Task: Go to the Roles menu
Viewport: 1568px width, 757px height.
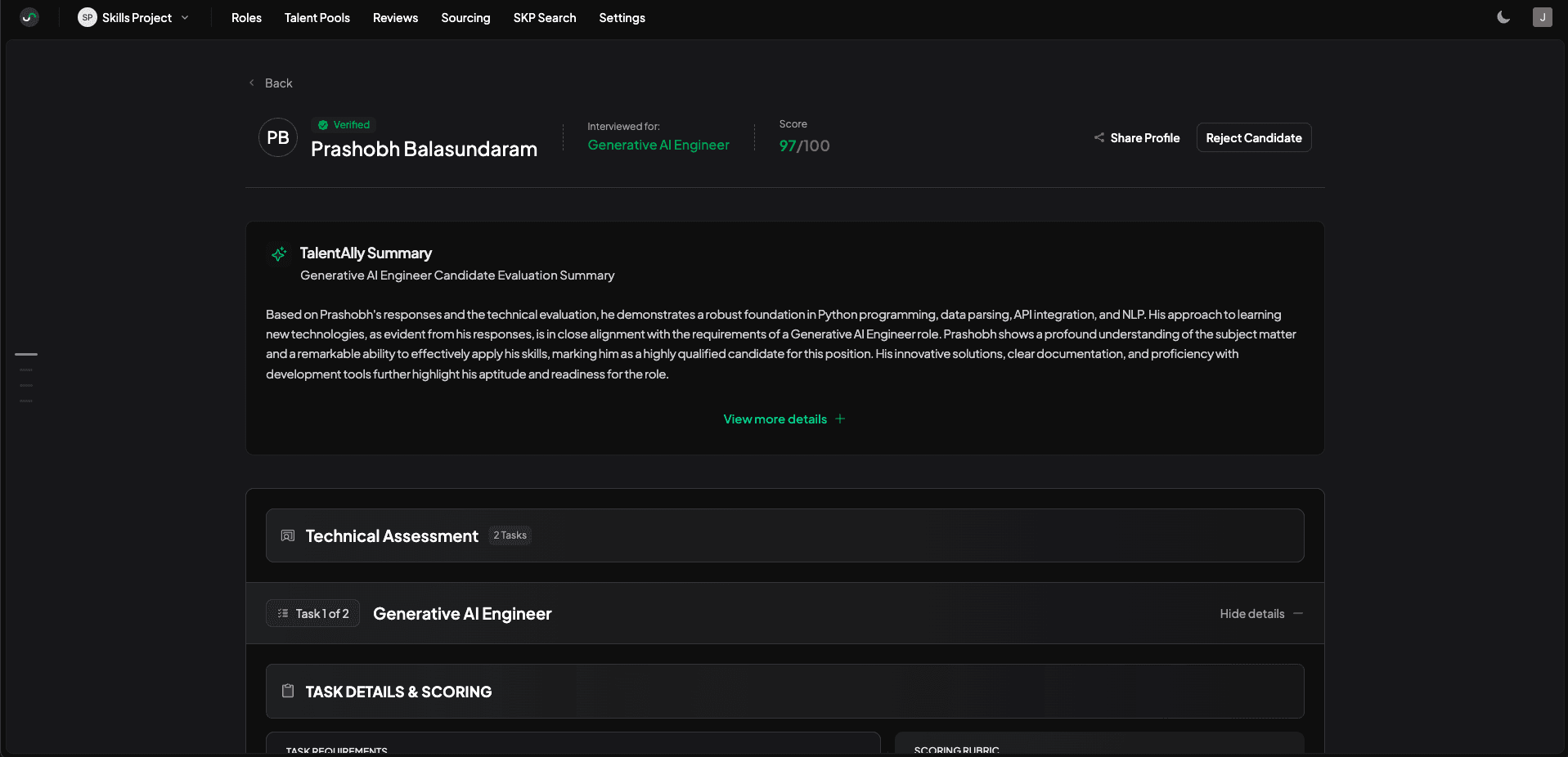Action: pyautogui.click(x=246, y=18)
